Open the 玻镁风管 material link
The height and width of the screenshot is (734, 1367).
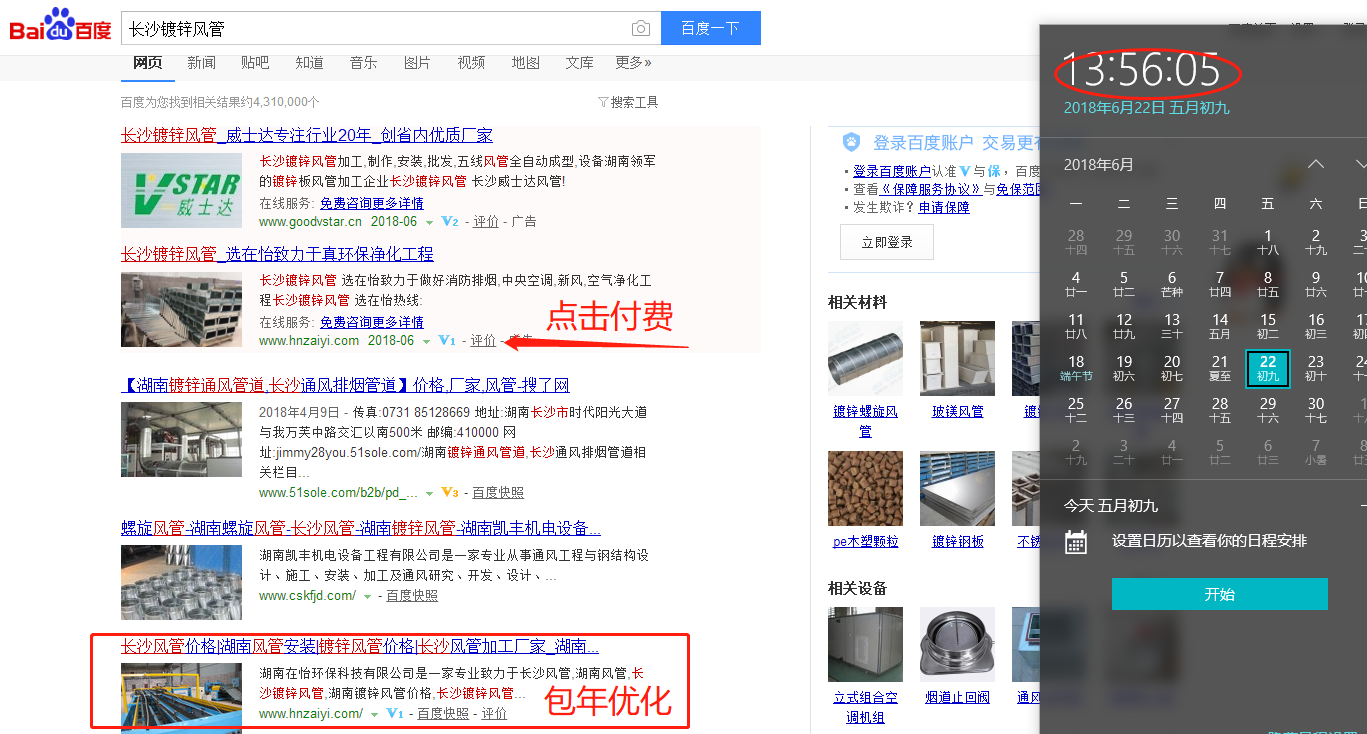[958, 411]
